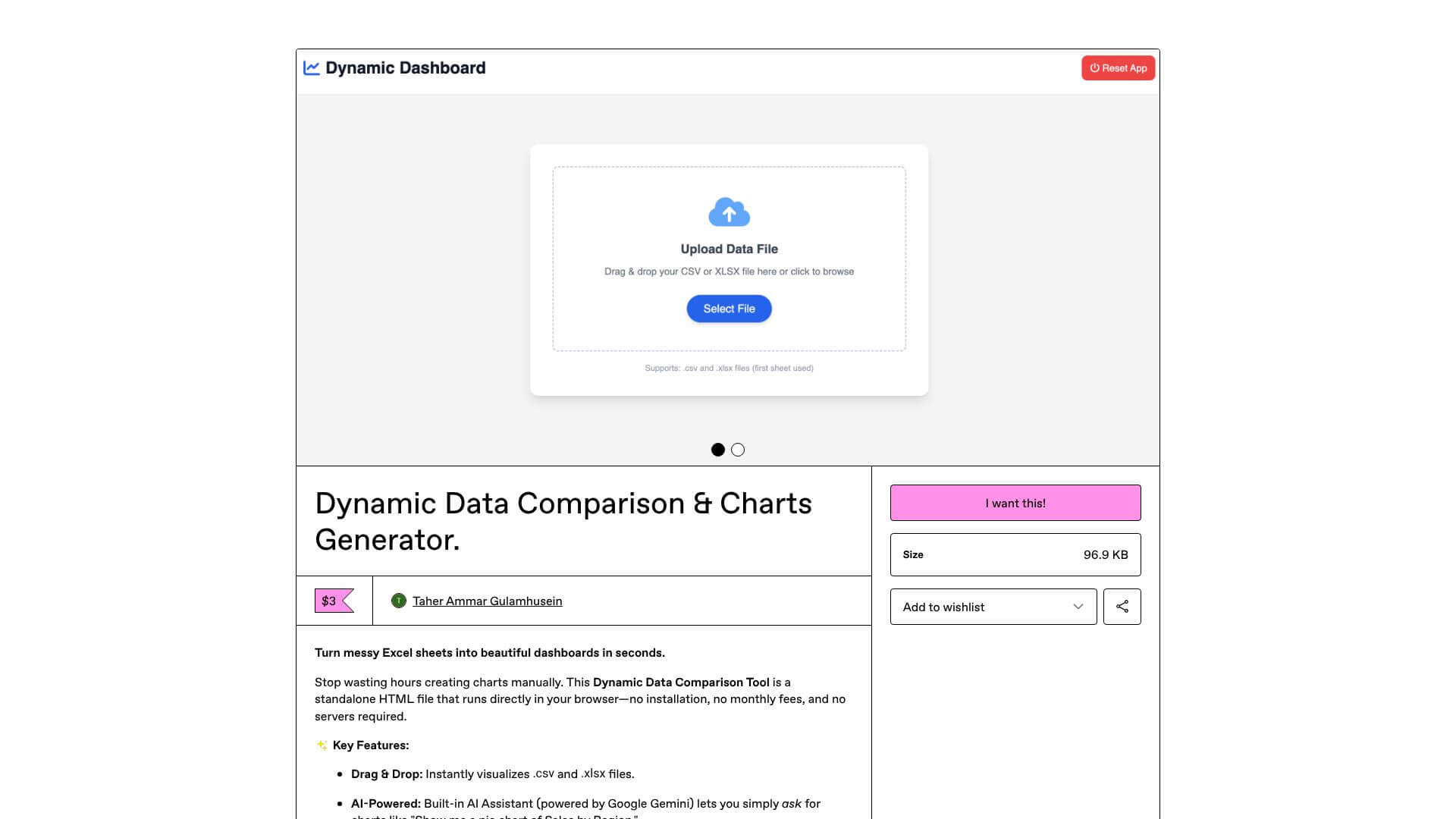Click the author's green avatar icon
Image resolution: width=1456 pixels, height=819 pixels.
click(398, 601)
